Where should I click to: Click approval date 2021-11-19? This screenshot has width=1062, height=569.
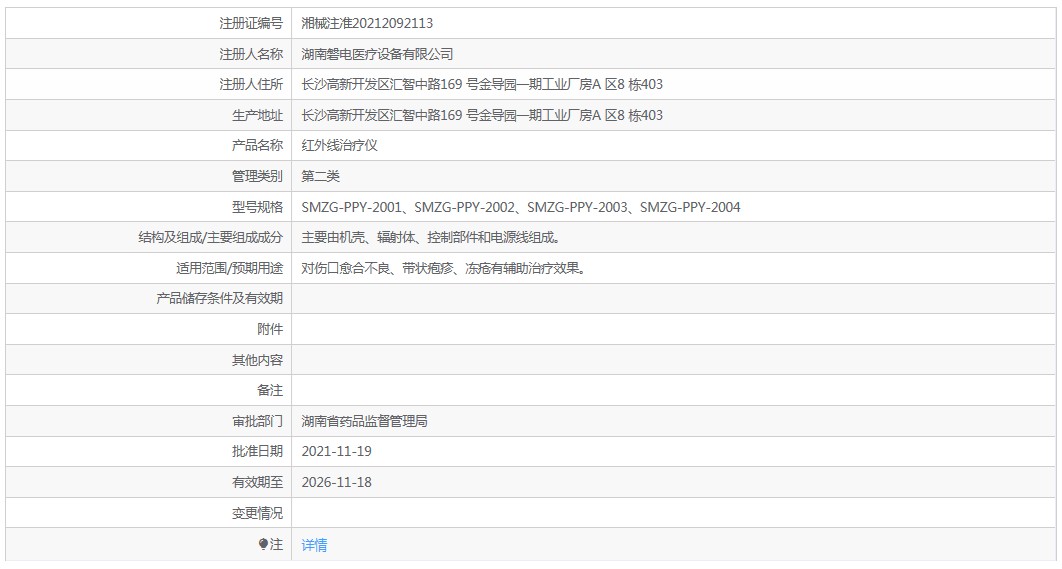[337, 452]
